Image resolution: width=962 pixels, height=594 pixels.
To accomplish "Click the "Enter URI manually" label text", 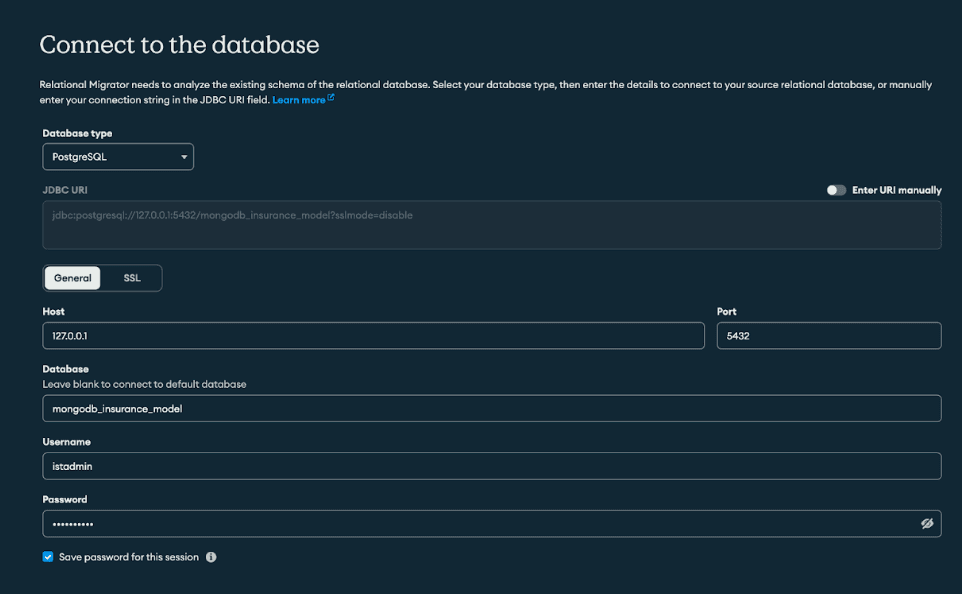I will click(896, 190).
